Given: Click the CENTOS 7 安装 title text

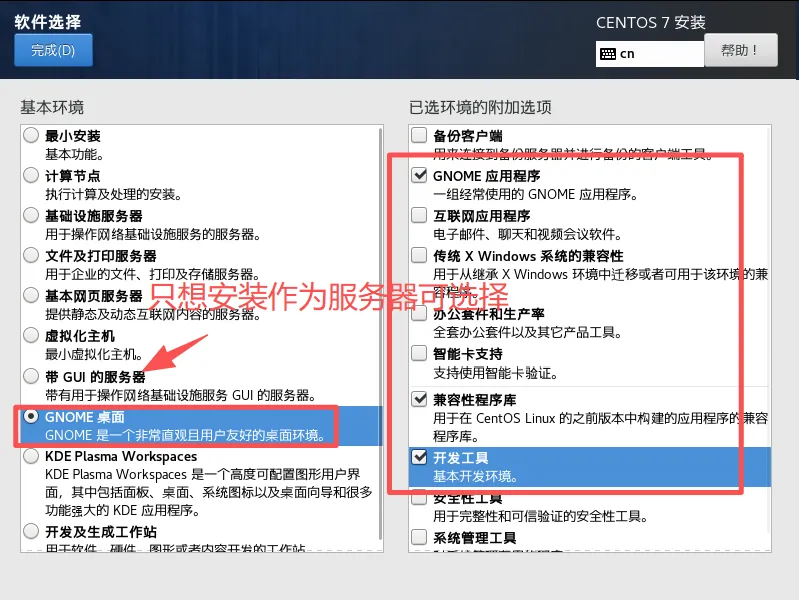Looking at the screenshot, I should click(x=651, y=22).
